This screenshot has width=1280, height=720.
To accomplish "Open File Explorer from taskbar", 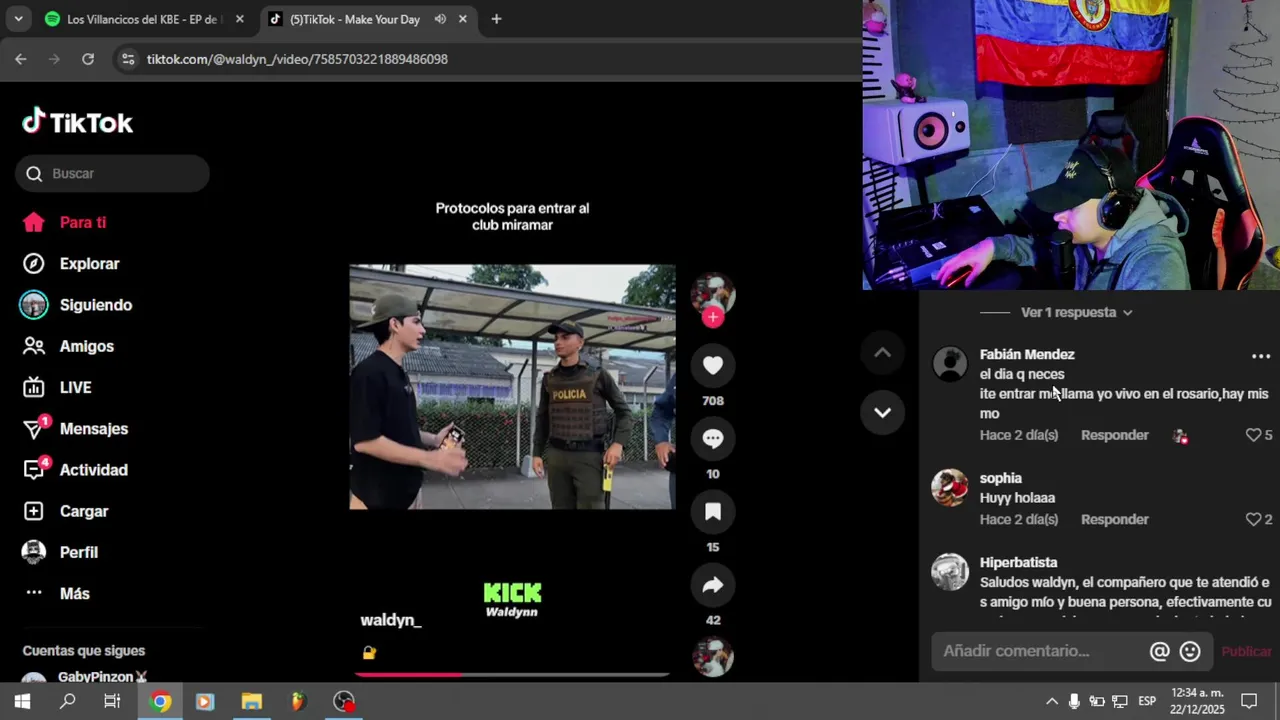I will pyautogui.click(x=251, y=702).
